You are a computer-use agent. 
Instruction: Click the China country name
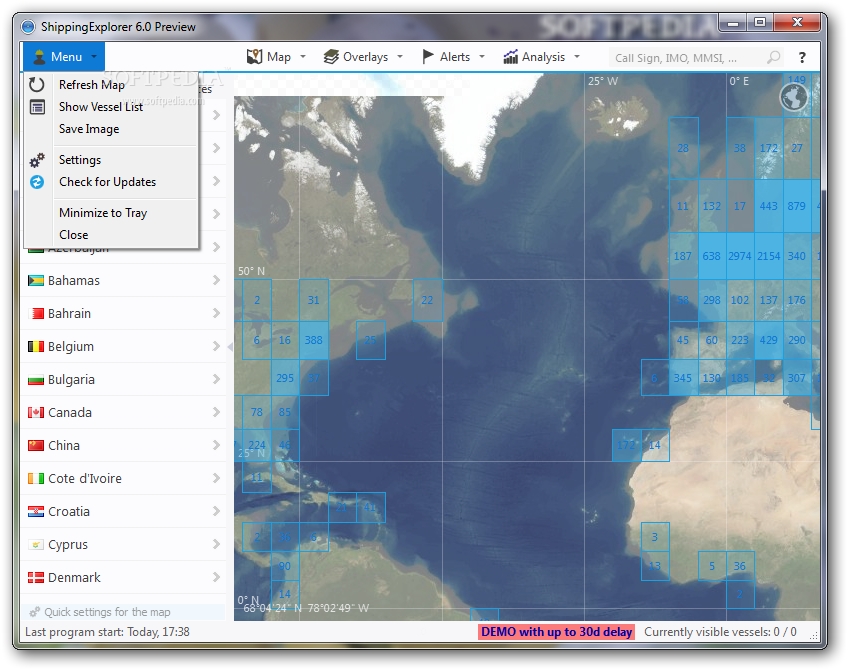[64, 446]
